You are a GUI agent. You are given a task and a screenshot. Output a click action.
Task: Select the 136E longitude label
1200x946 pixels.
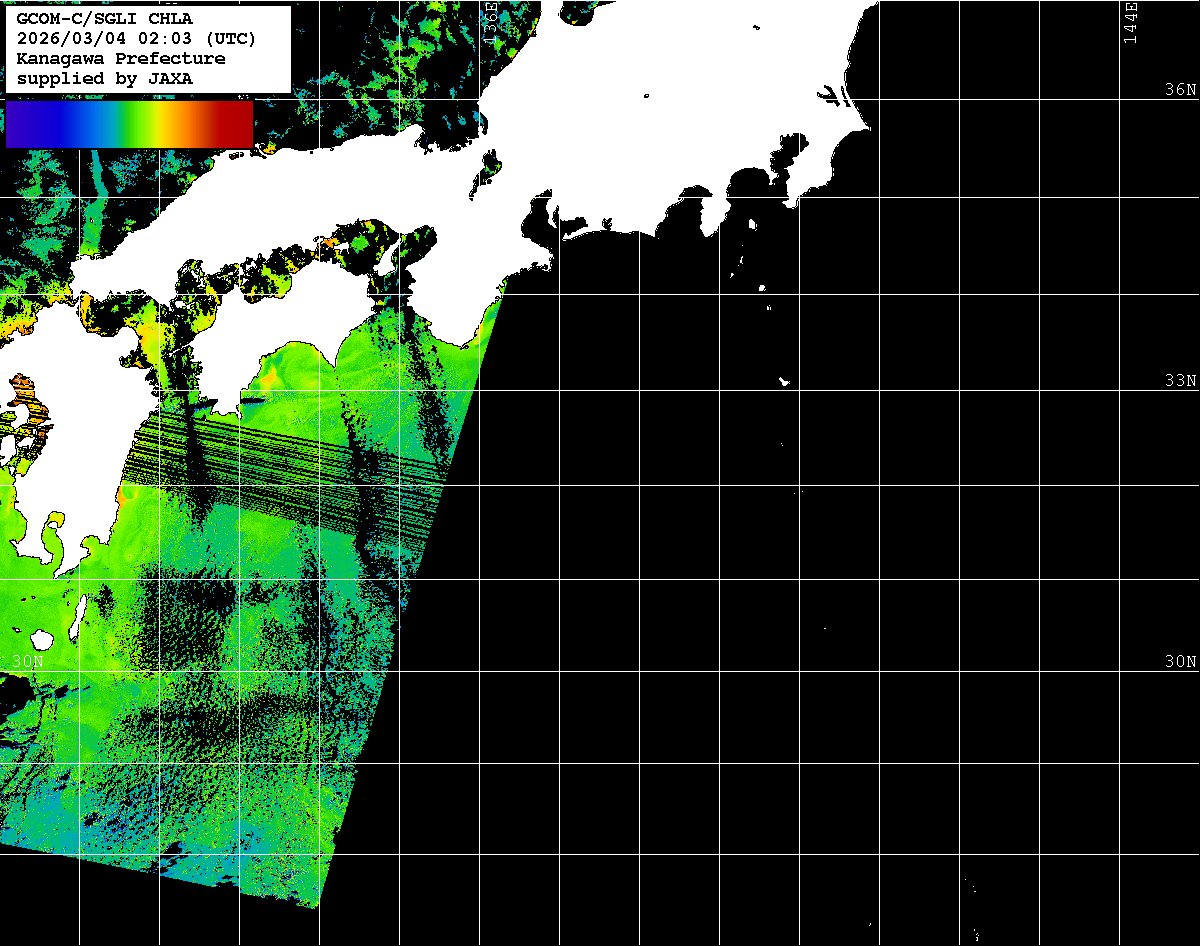coord(490,20)
